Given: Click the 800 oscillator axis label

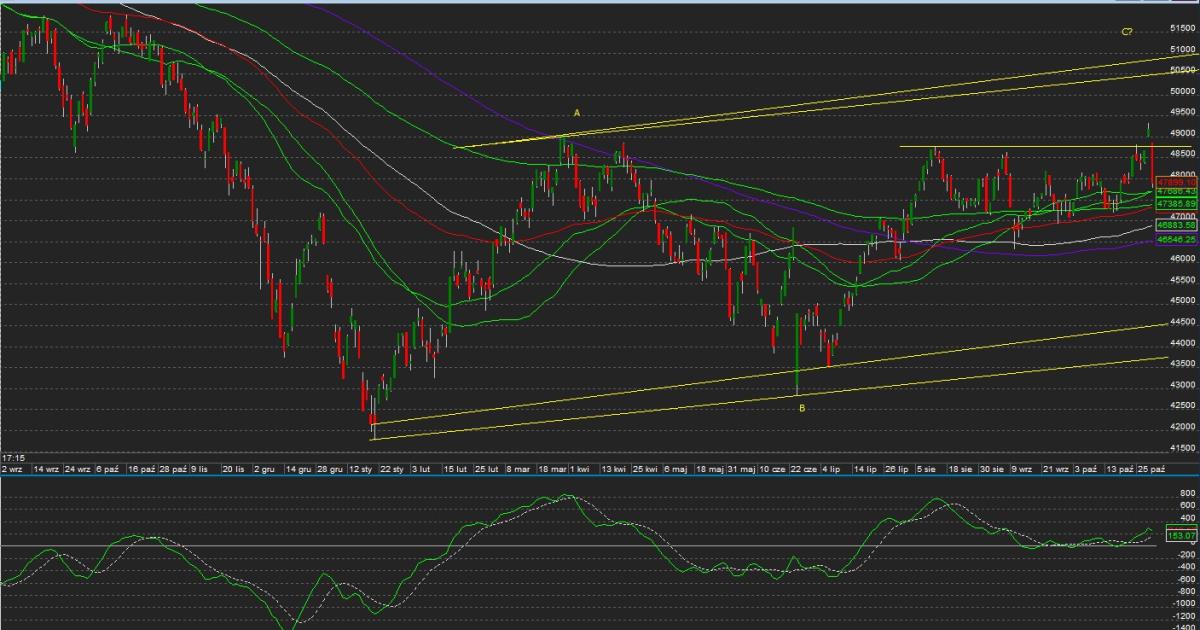Looking at the screenshot, I should 1187,493.
